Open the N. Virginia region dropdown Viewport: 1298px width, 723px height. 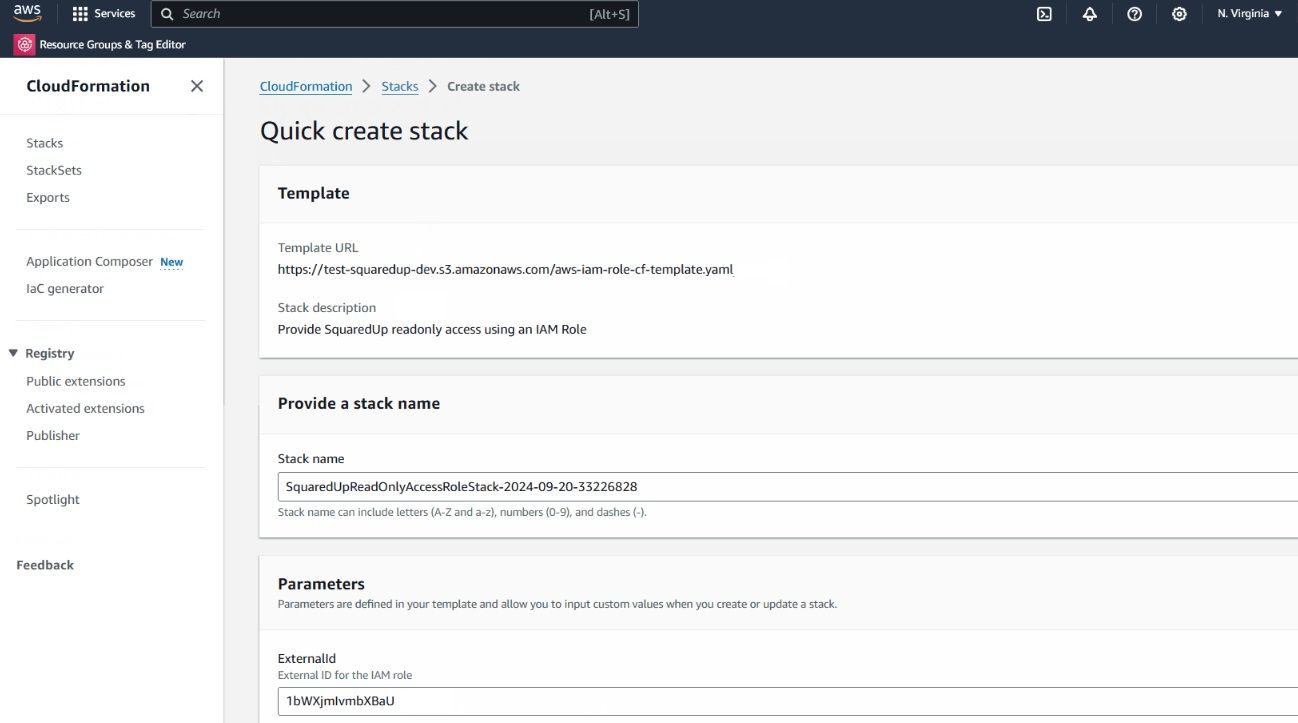click(1248, 13)
